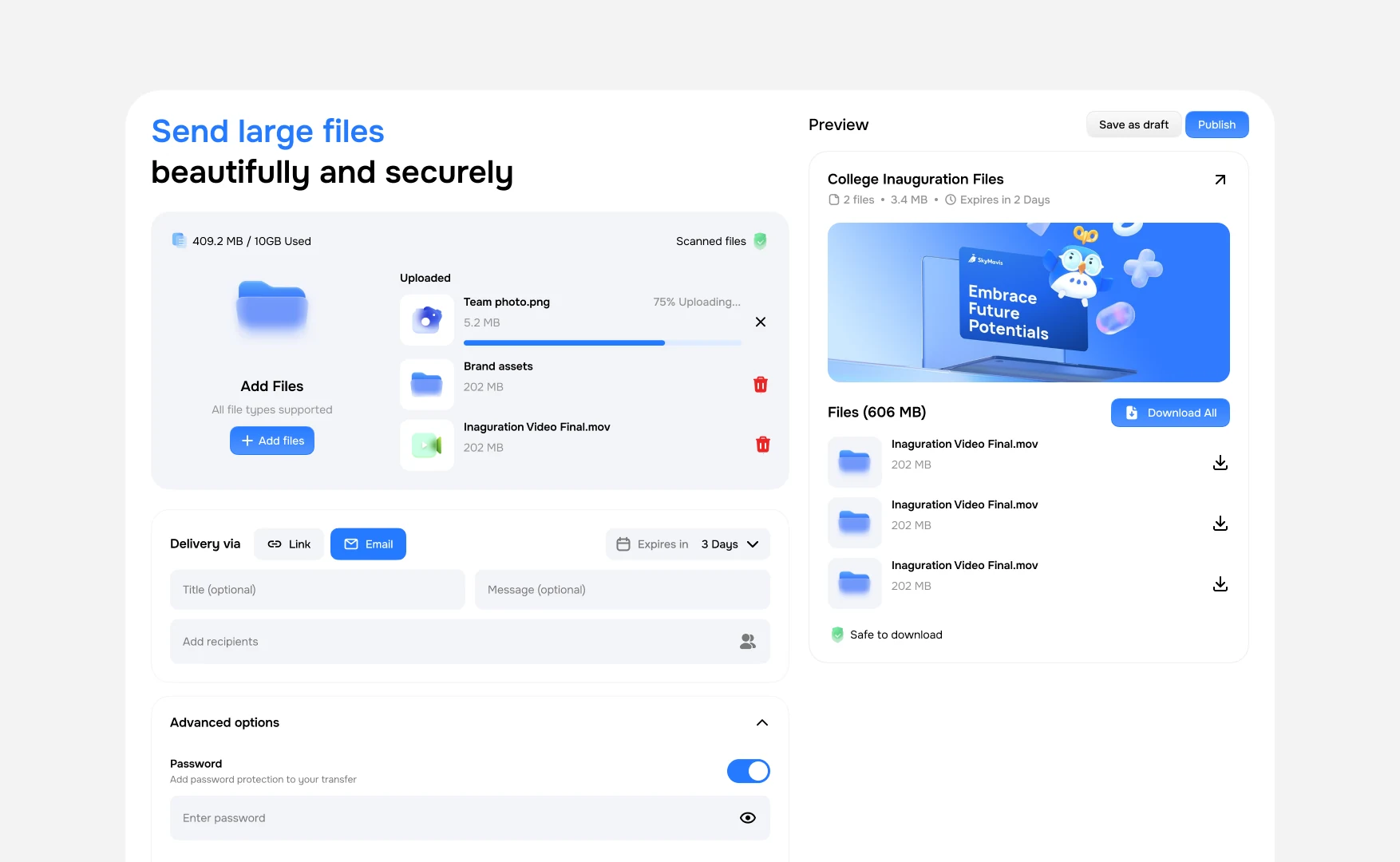Click the Expires in 2 Days text
This screenshot has height=862, width=1400.
pyautogui.click(x=1005, y=200)
